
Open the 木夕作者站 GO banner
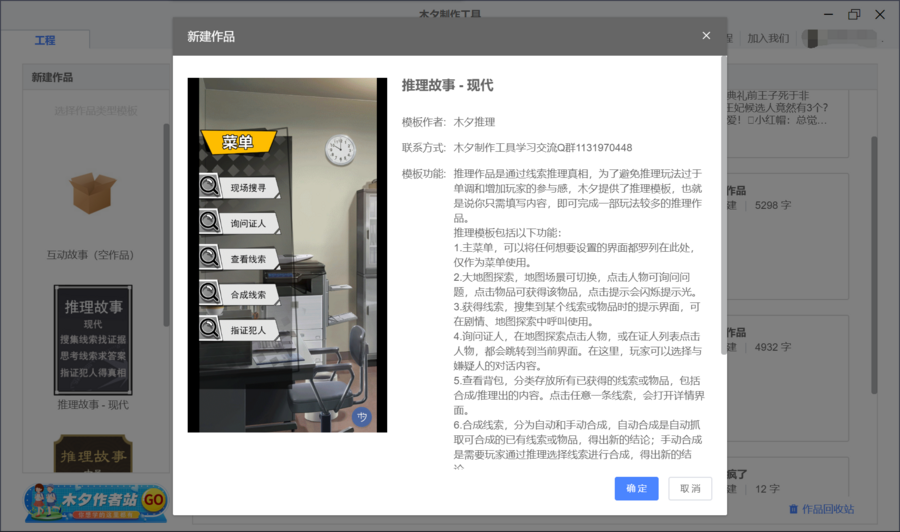(x=95, y=501)
